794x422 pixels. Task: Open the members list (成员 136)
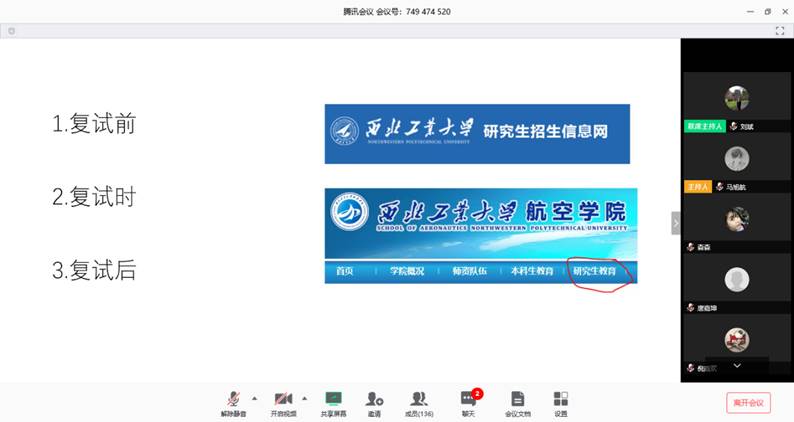coord(419,402)
